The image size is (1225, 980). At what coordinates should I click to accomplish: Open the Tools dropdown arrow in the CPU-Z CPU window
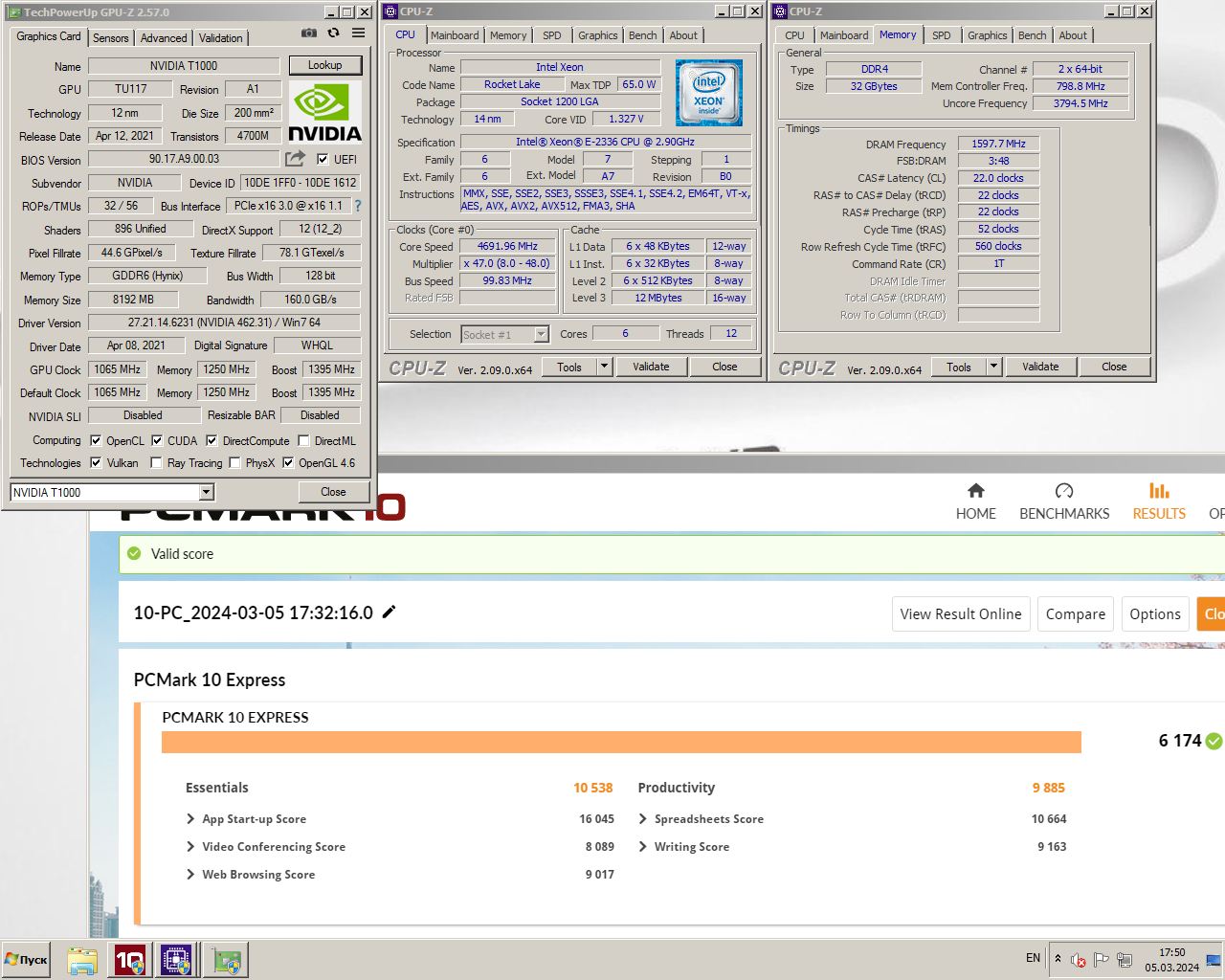coord(604,367)
